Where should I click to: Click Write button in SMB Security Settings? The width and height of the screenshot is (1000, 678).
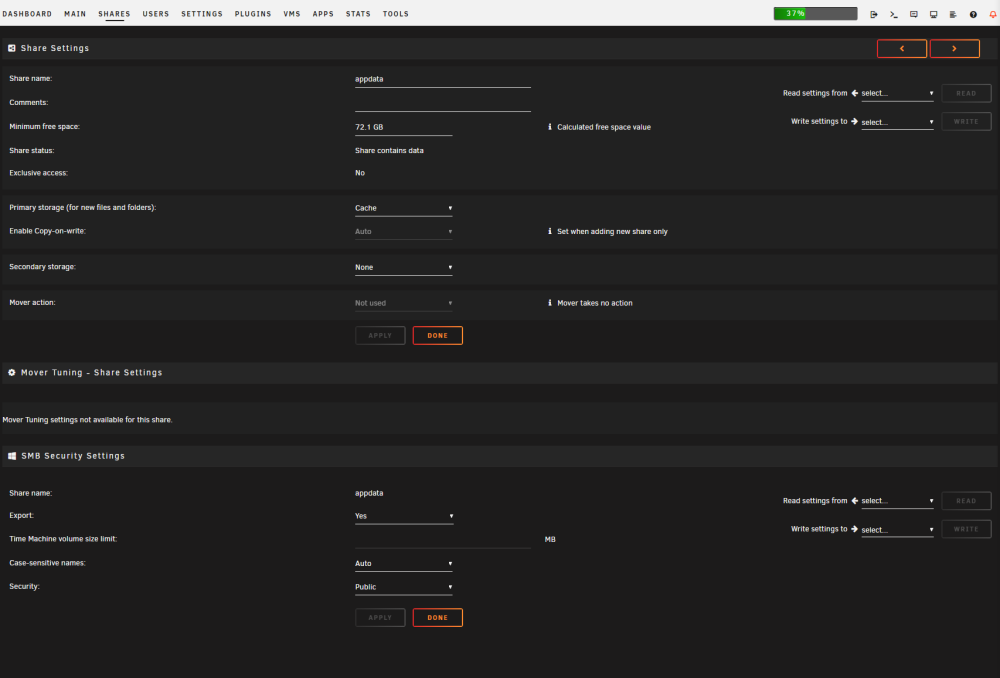coord(966,529)
